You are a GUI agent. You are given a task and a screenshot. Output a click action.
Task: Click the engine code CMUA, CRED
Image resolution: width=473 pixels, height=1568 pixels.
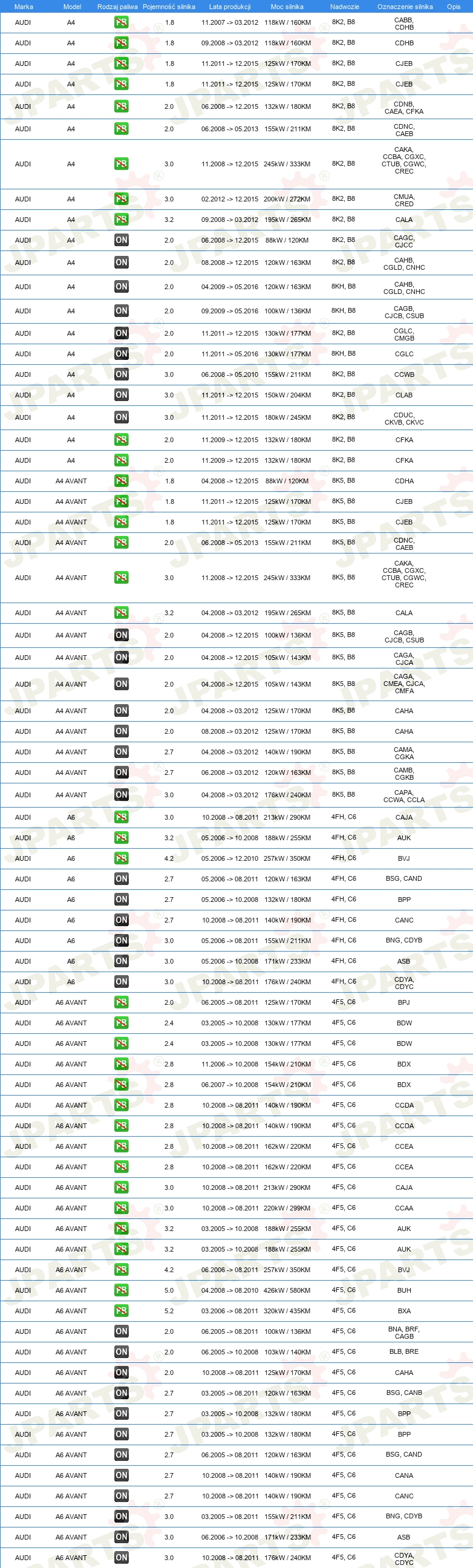(x=404, y=200)
